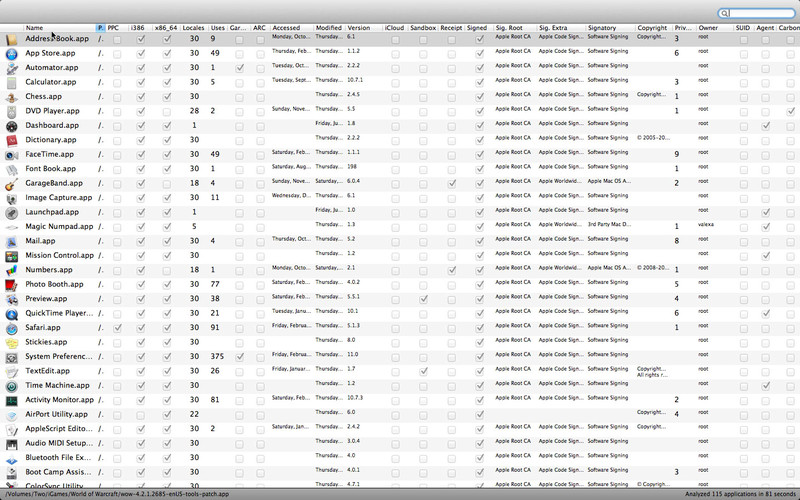Screen dimensions: 800x500
Task: Select the Time Machine.app icon
Action: [11, 386]
